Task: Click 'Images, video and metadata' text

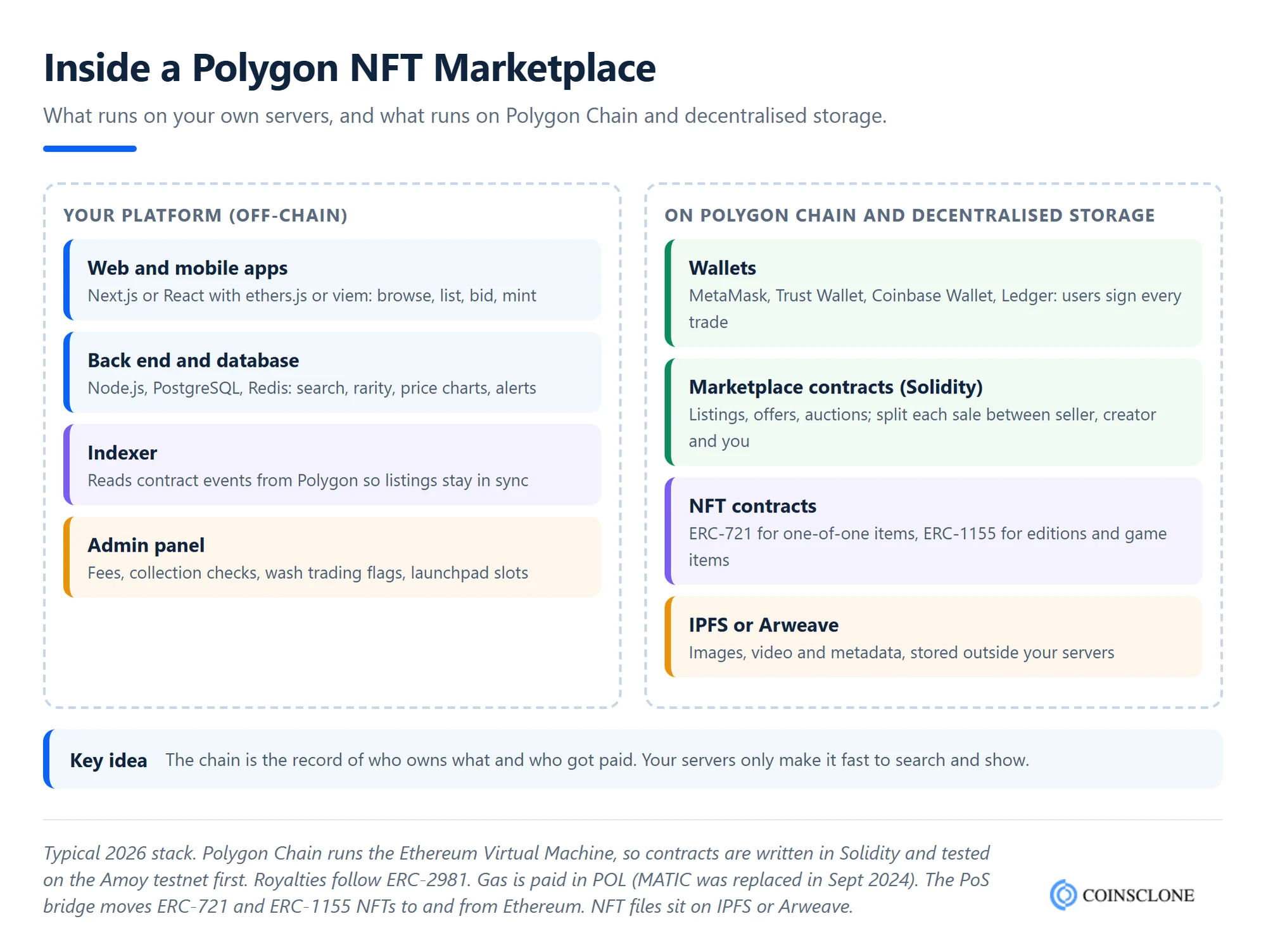Action: click(x=901, y=653)
